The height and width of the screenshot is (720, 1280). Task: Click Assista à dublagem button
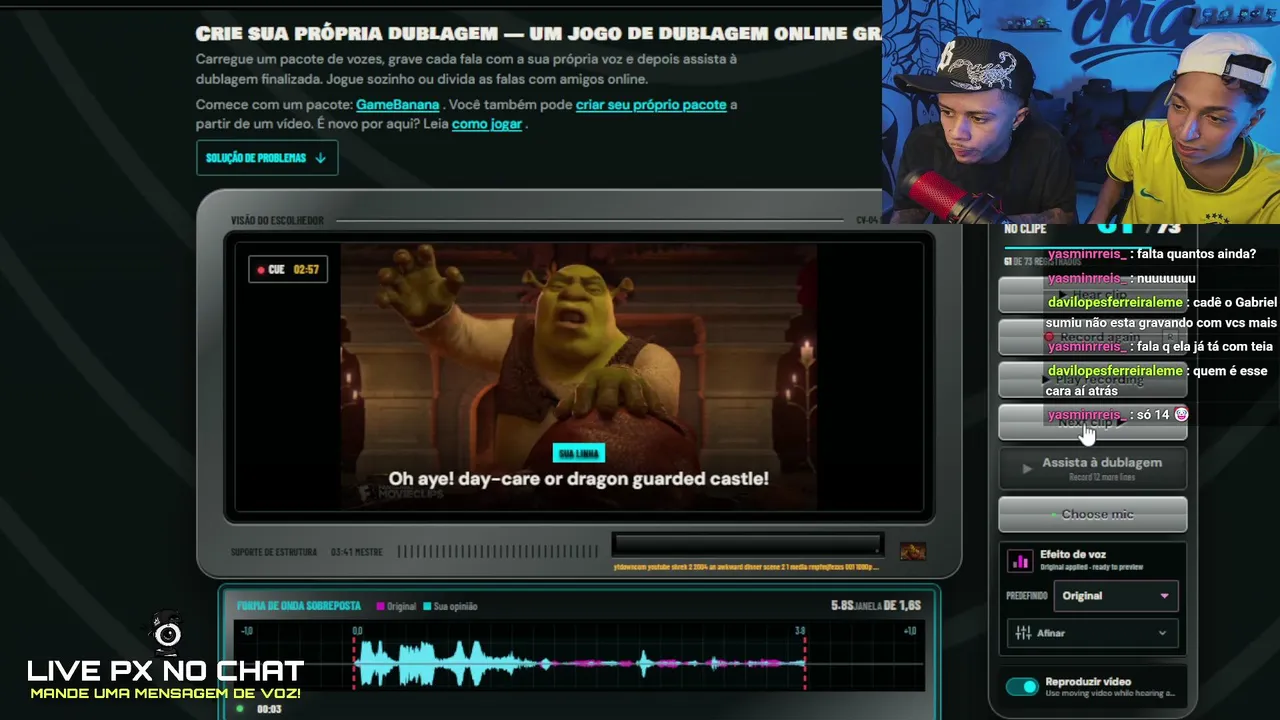[1093, 468]
